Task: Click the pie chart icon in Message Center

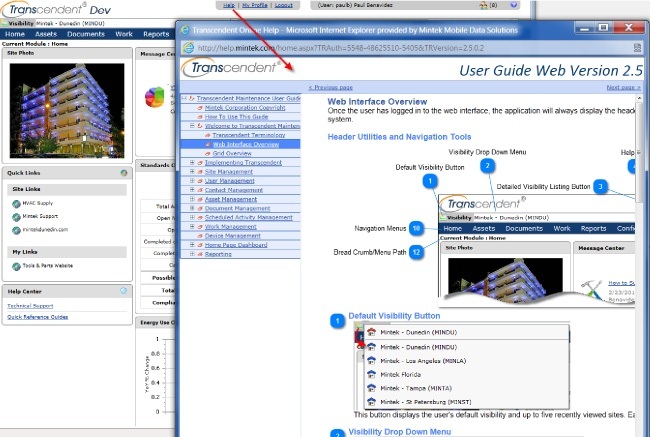Action: [155, 97]
